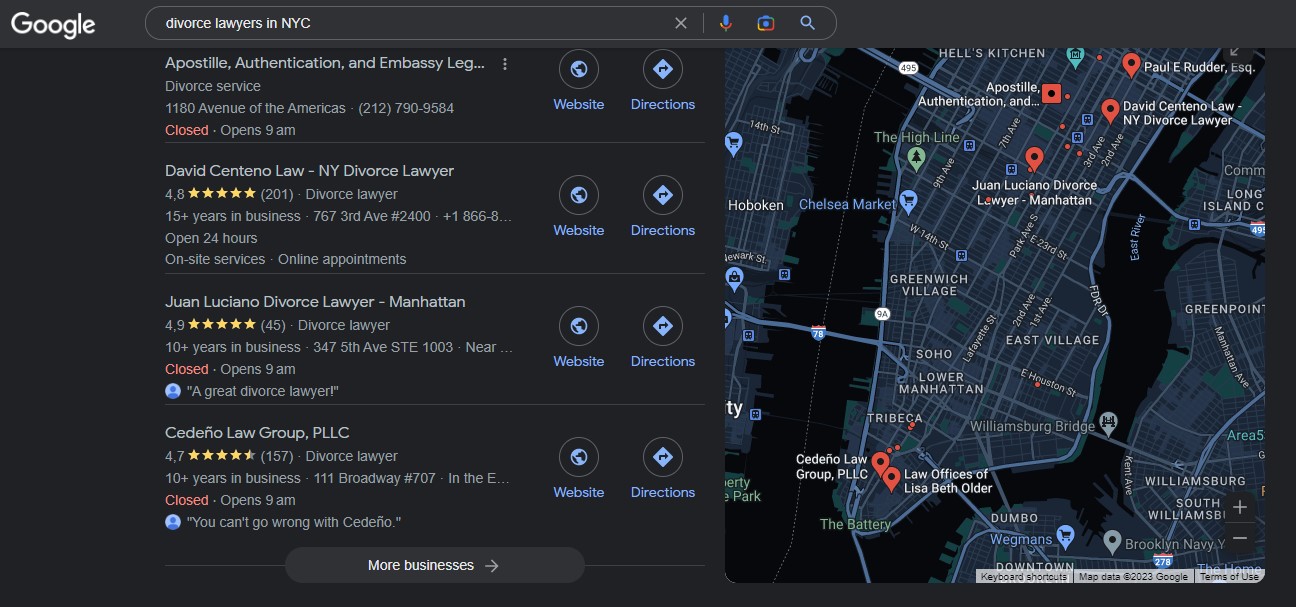This screenshot has height=607, width=1296.
Task: Click Juan Luciano map label text
Action: (x=1034, y=192)
